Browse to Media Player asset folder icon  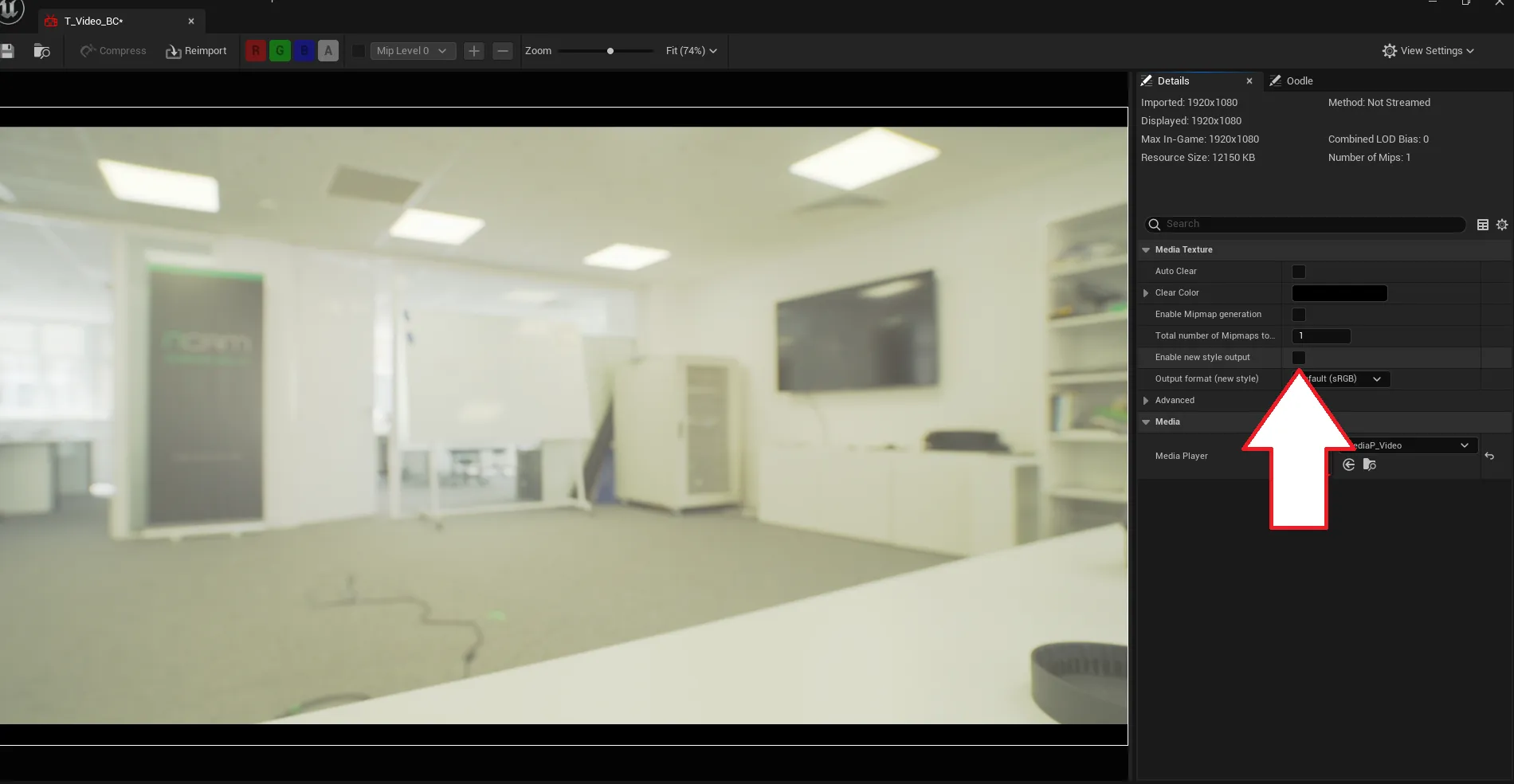click(x=1370, y=465)
